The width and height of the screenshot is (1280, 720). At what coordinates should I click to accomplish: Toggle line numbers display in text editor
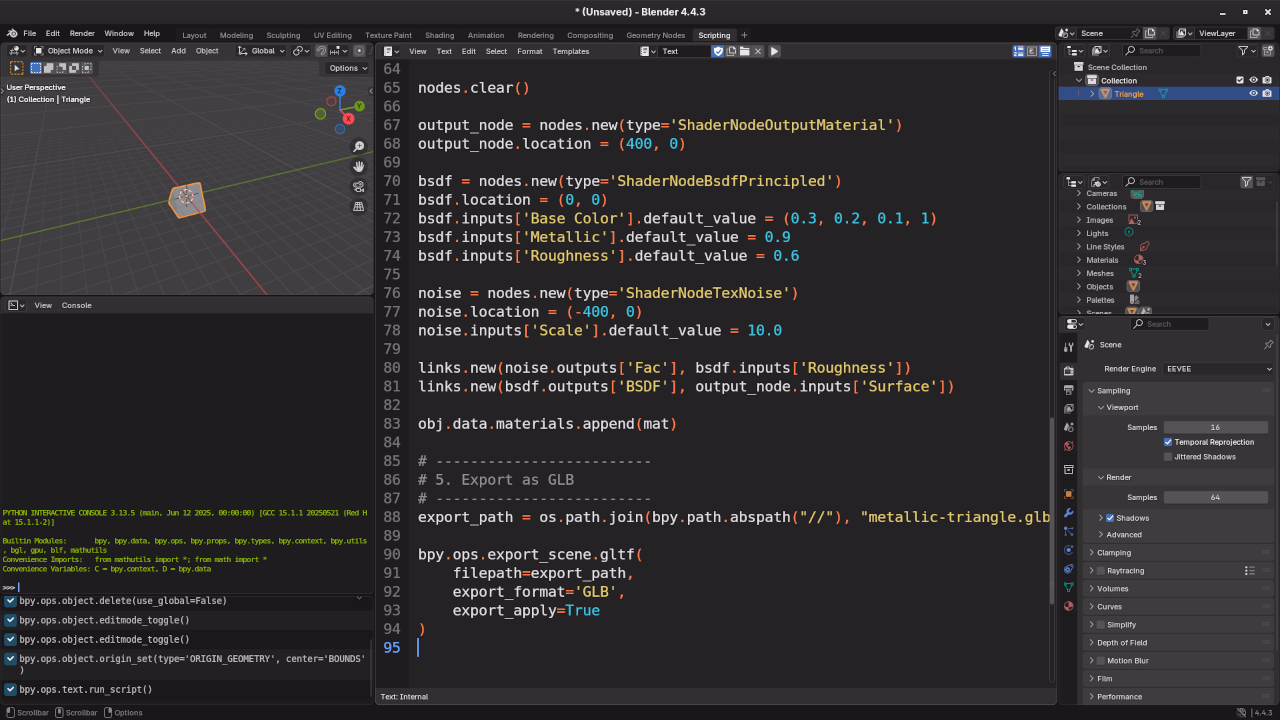[x=1019, y=51]
